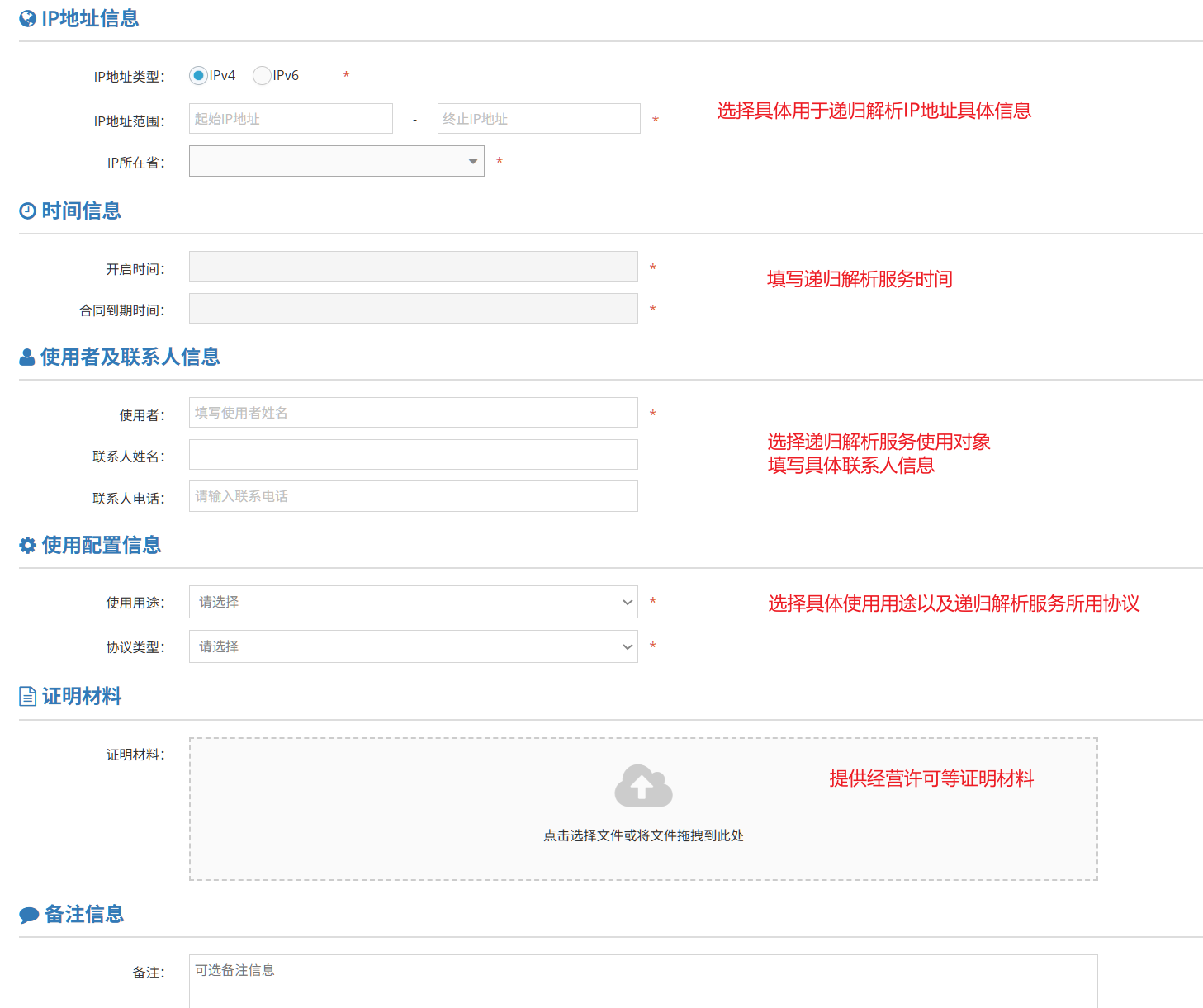Open the 开启时间 date field
1203x1008 pixels.
413,267
